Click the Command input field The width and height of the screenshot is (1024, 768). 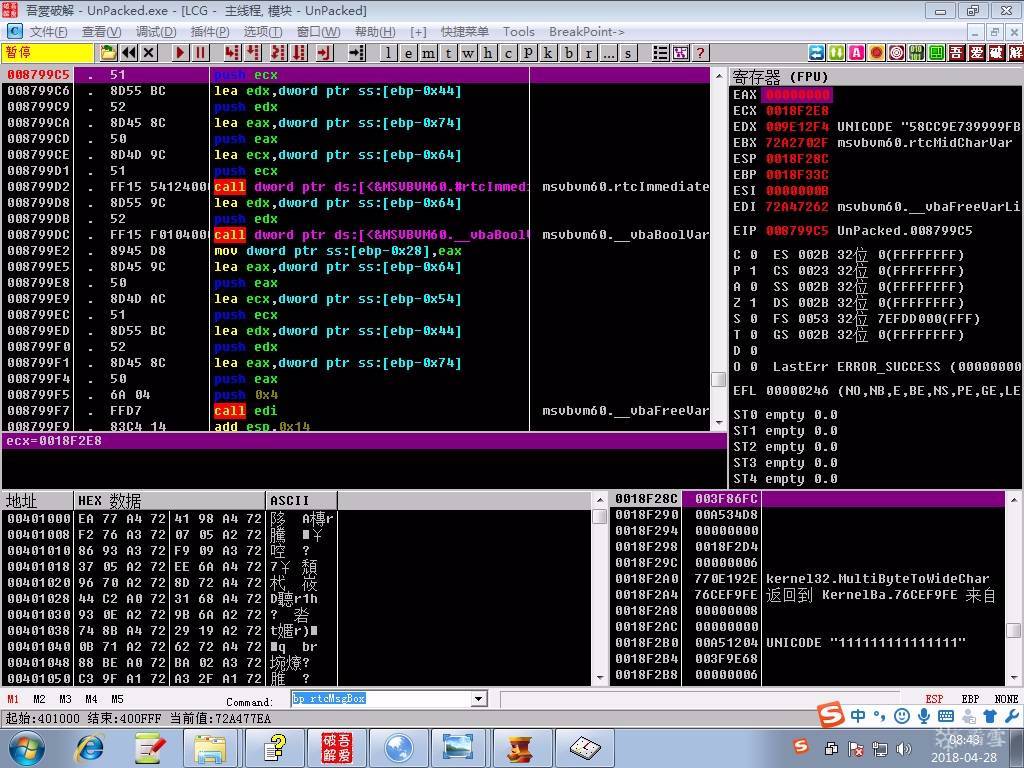tap(381, 699)
